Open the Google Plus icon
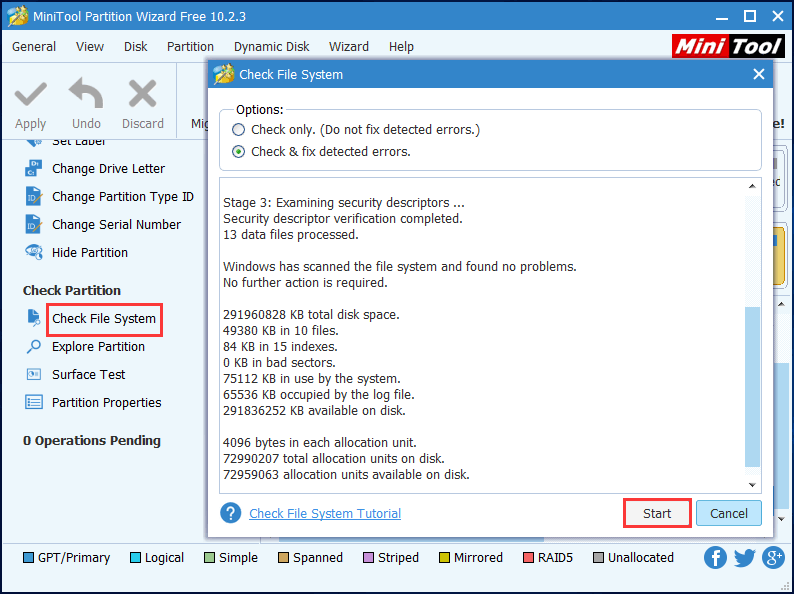Image resolution: width=794 pixels, height=594 pixels. tap(773, 558)
